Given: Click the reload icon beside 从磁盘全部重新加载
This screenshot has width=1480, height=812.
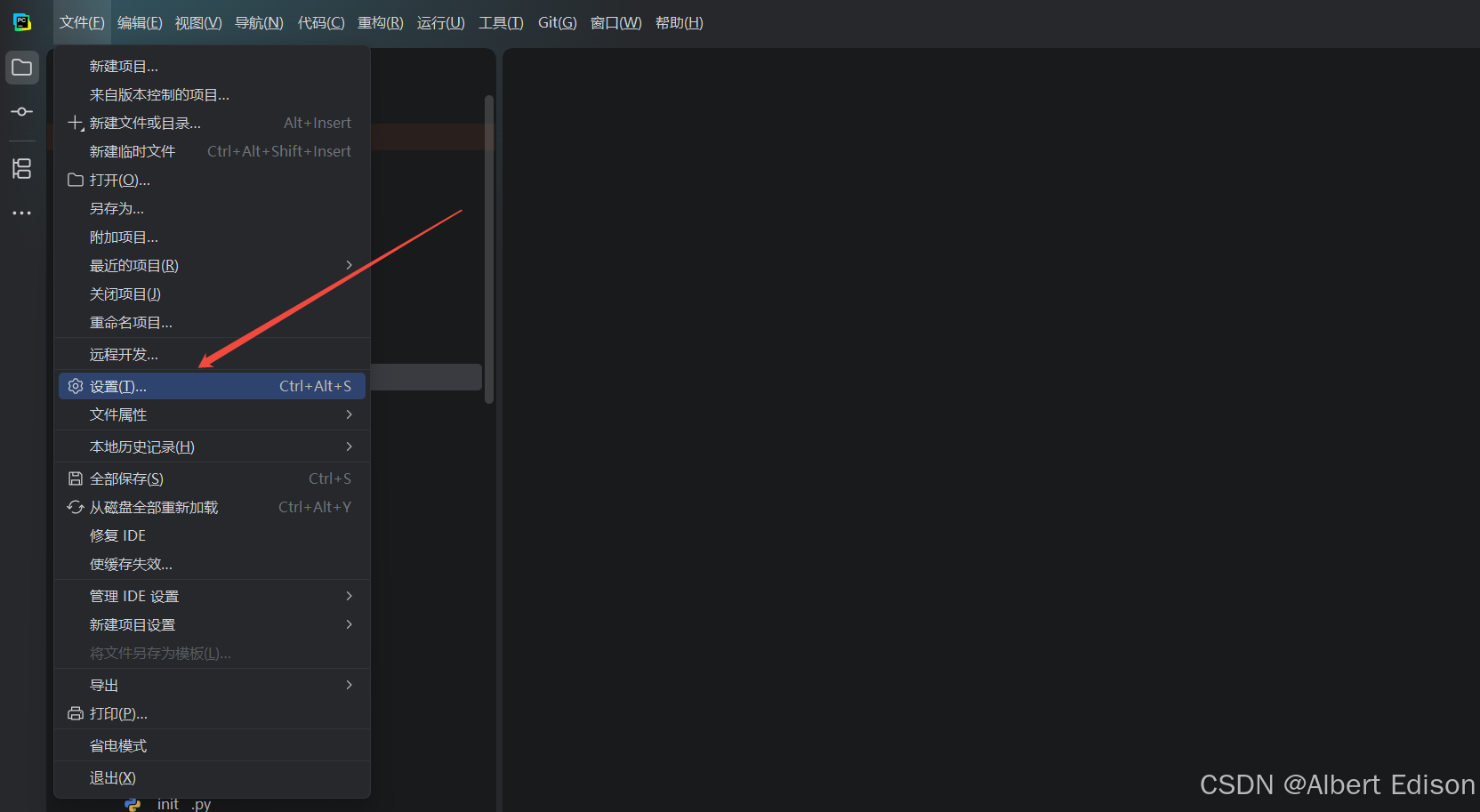Looking at the screenshot, I should 76,507.
